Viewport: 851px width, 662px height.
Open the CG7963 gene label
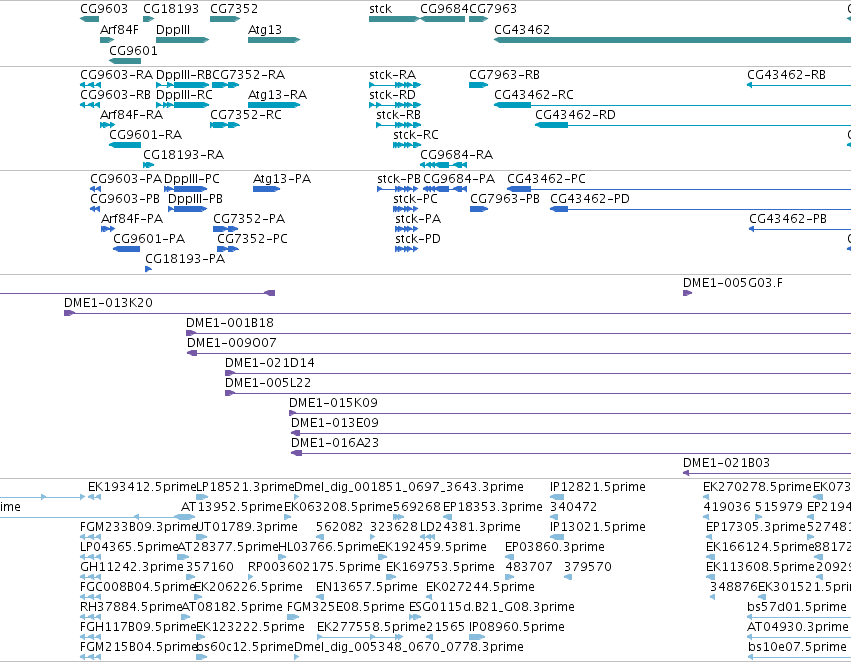pyautogui.click(x=493, y=9)
